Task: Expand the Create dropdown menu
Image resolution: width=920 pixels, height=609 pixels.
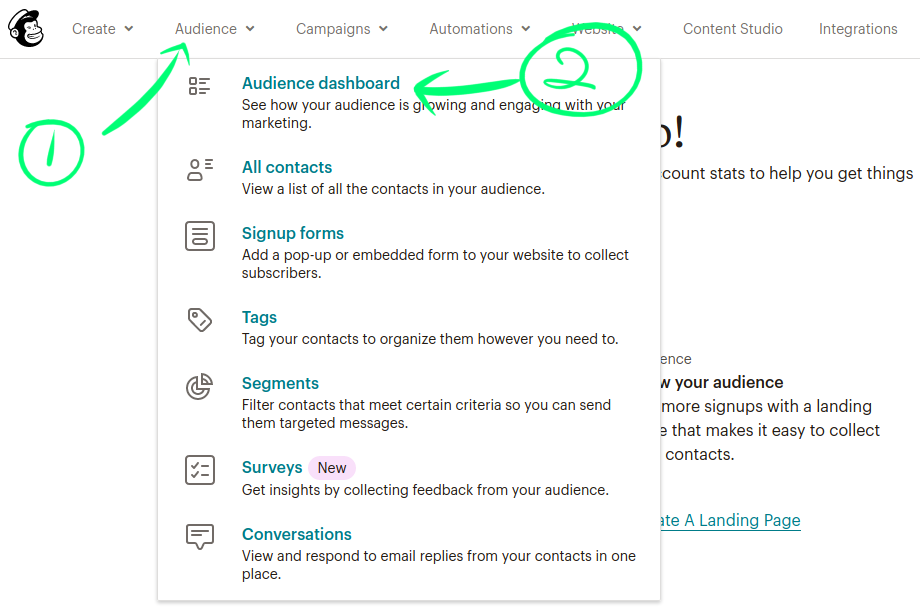Action: coord(102,29)
